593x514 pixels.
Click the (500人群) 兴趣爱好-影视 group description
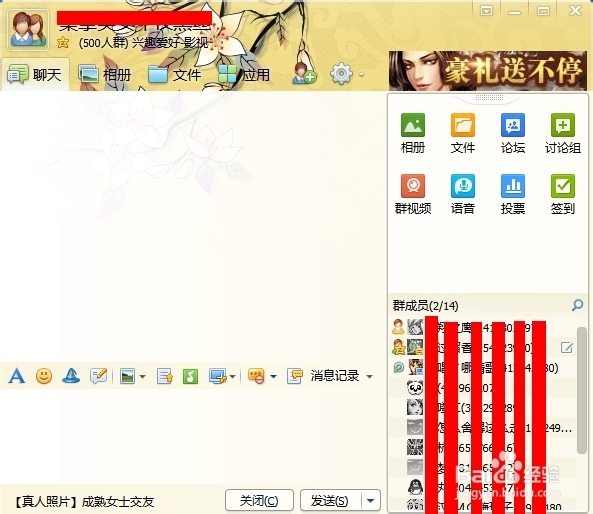[144, 43]
